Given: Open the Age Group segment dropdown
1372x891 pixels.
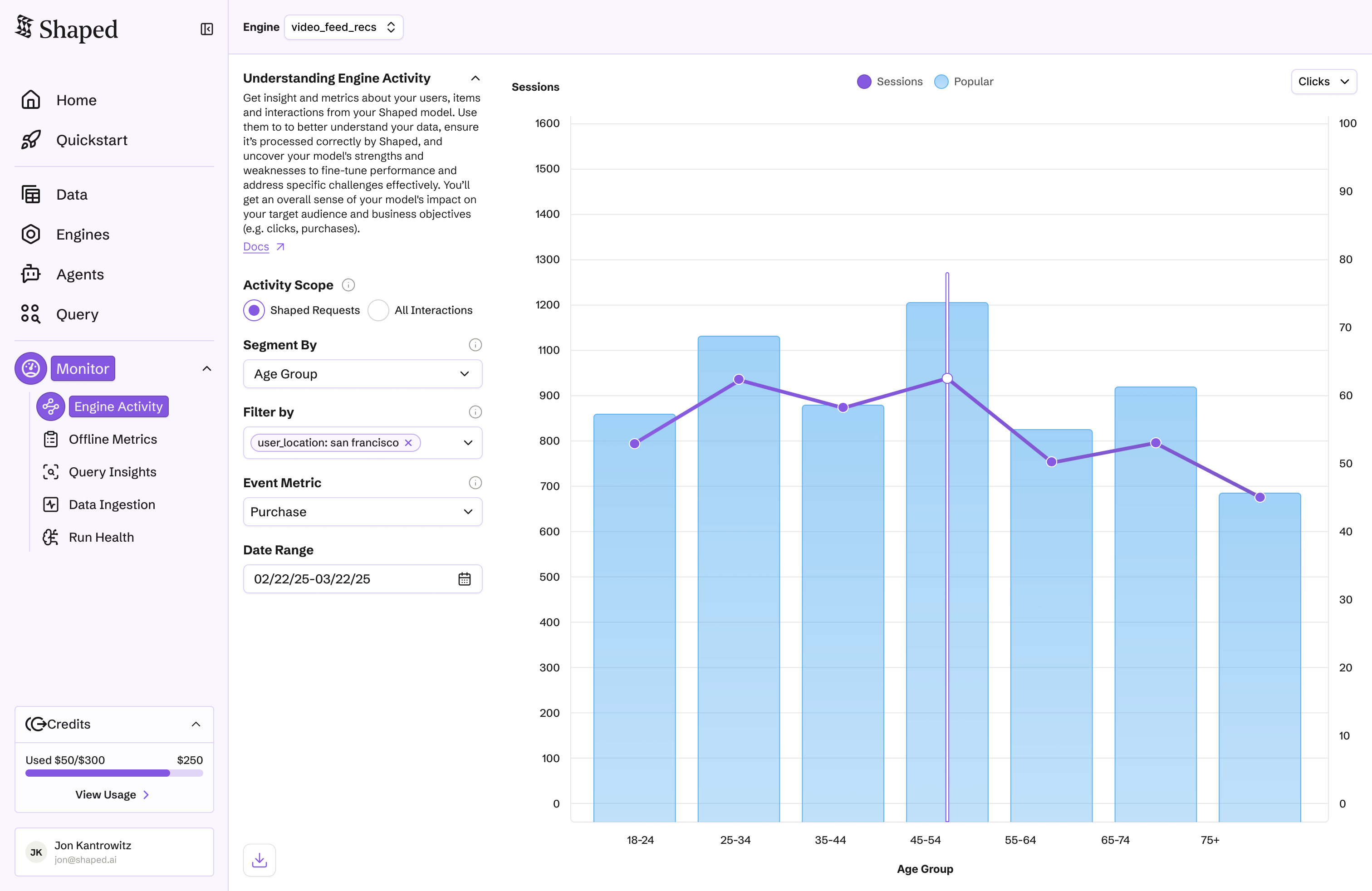Looking at the screenshot, I should point(363,374).
